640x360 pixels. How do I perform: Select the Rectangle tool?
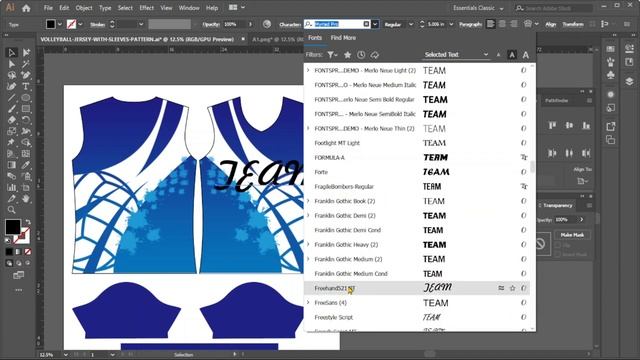point(26,109)
